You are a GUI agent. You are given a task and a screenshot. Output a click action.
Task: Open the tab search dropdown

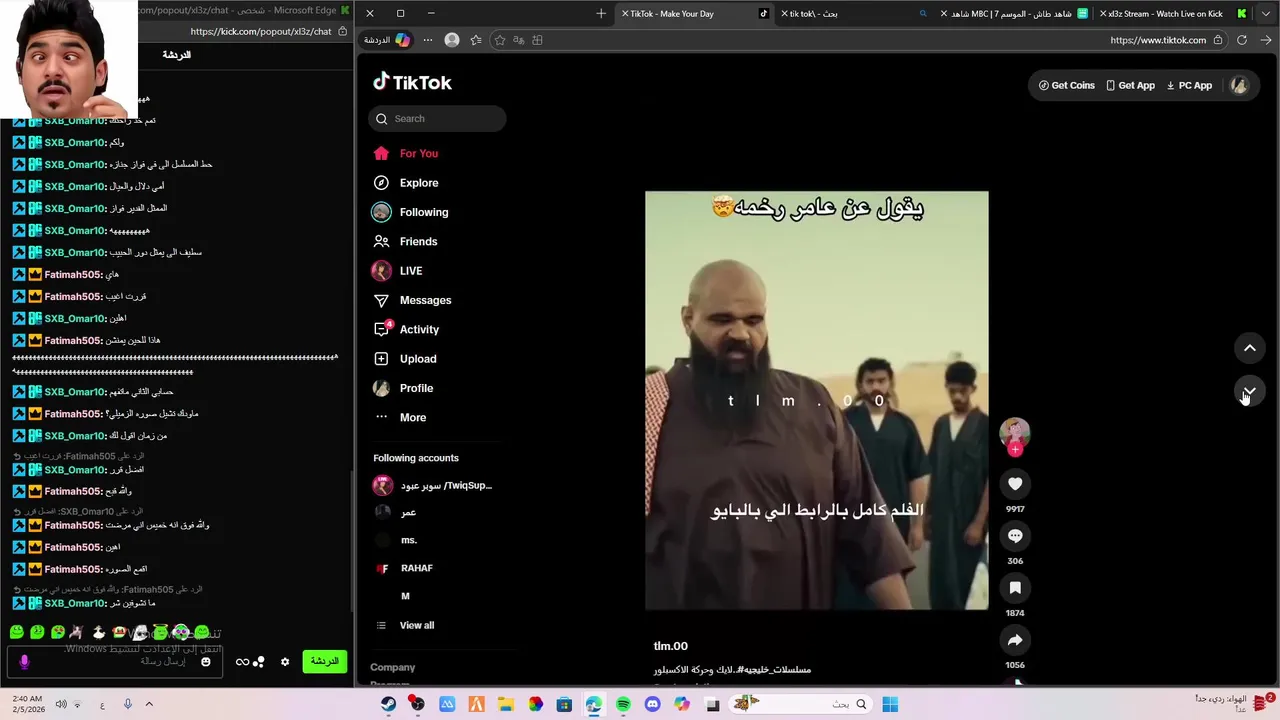1267,14
